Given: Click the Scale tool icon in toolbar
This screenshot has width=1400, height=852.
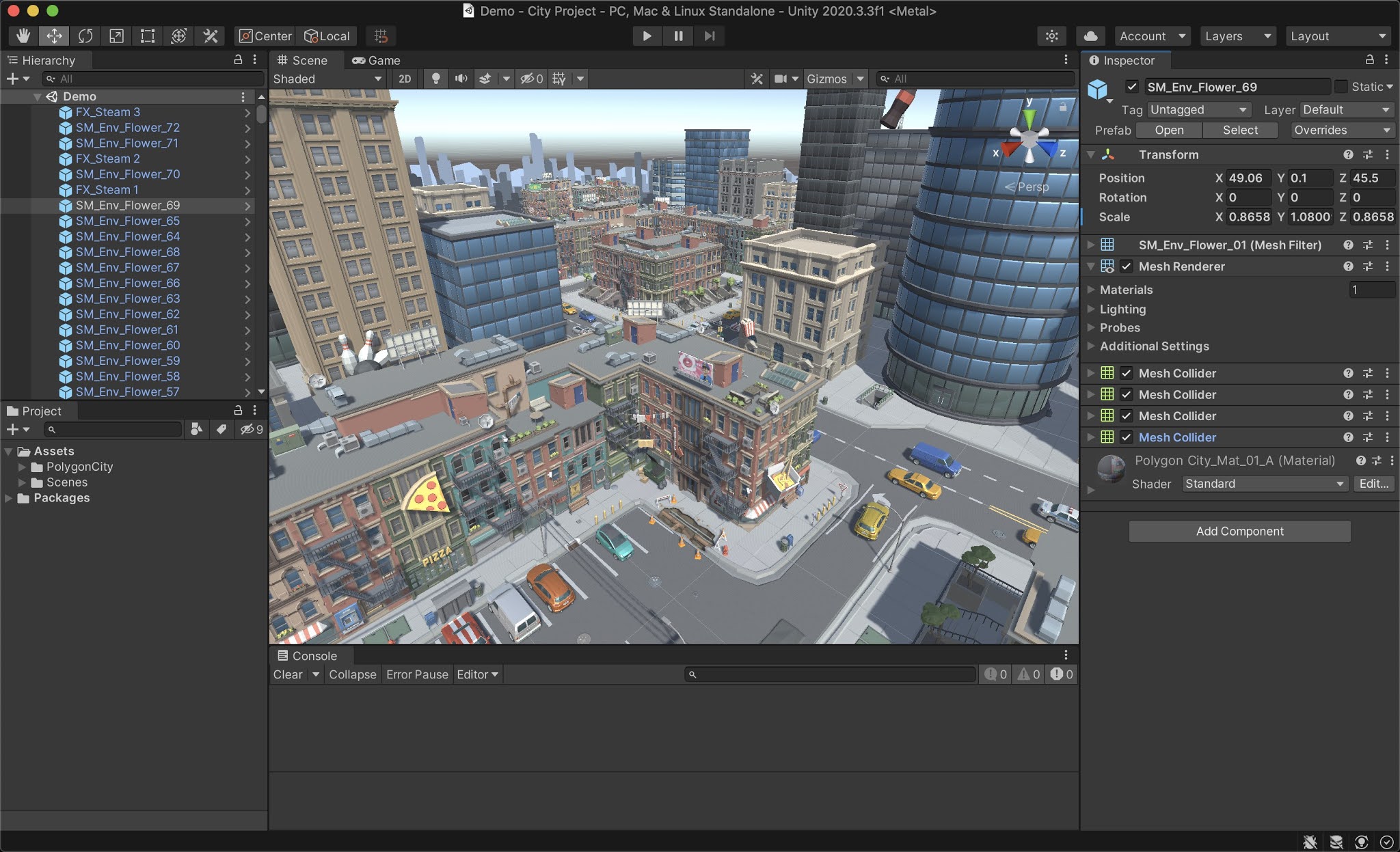Looking at the screenshot, I should (x=116, y=35).
